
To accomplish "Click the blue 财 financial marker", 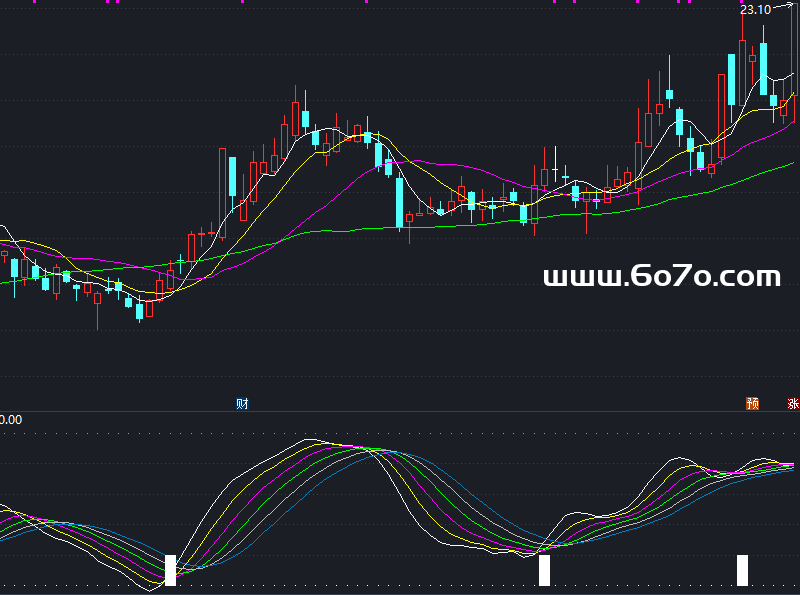I will coord(242,404).
